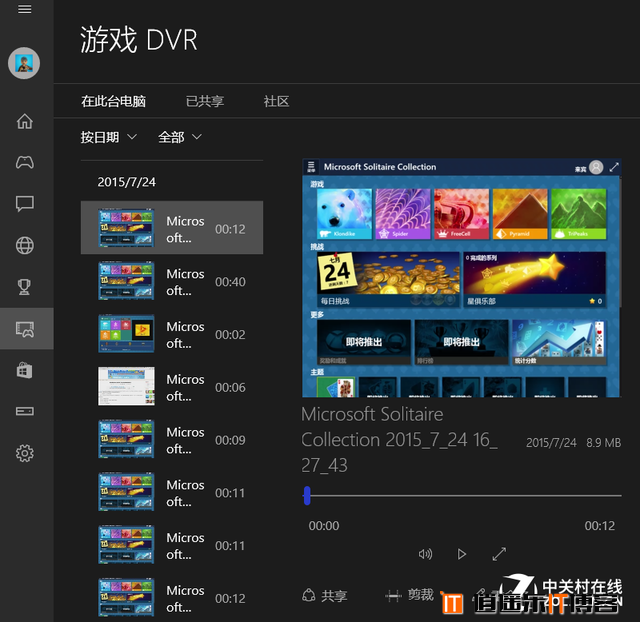This screenshot has height=622, width=640.
Task: Go to Home in sidebar
Action: point(24,121)
